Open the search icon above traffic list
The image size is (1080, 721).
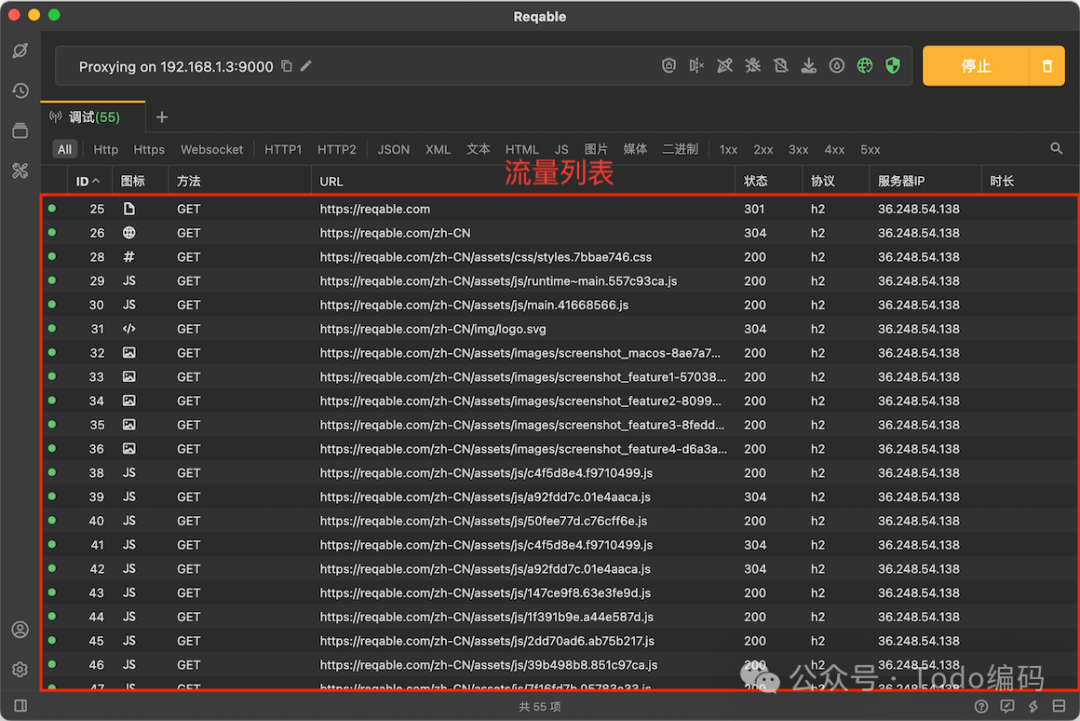coord(1056,149)
